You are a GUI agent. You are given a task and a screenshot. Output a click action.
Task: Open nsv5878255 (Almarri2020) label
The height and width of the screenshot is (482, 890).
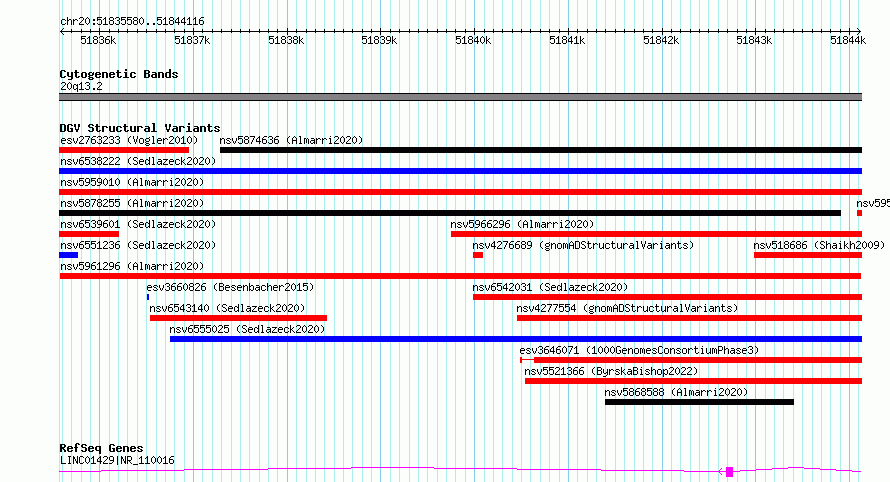click(x=132, y=203)
